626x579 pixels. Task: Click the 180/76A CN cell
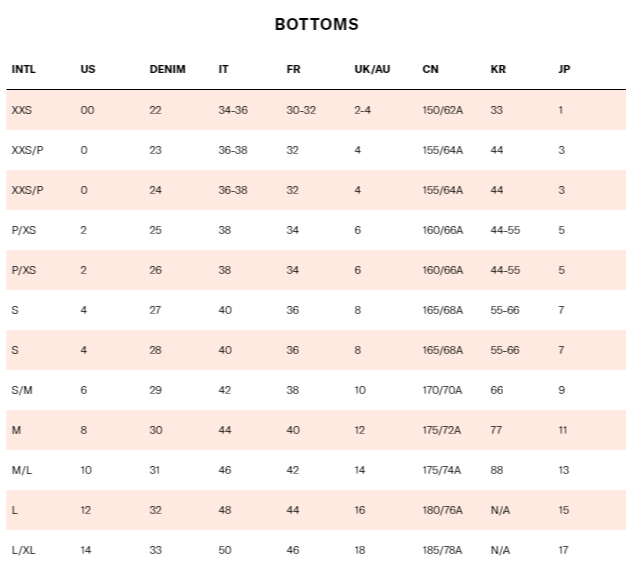(x=442, y=510)
